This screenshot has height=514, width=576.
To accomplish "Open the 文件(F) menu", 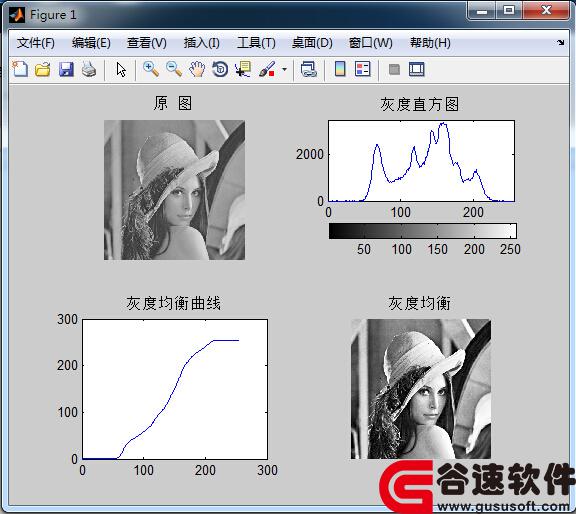I will click(36, 43).
